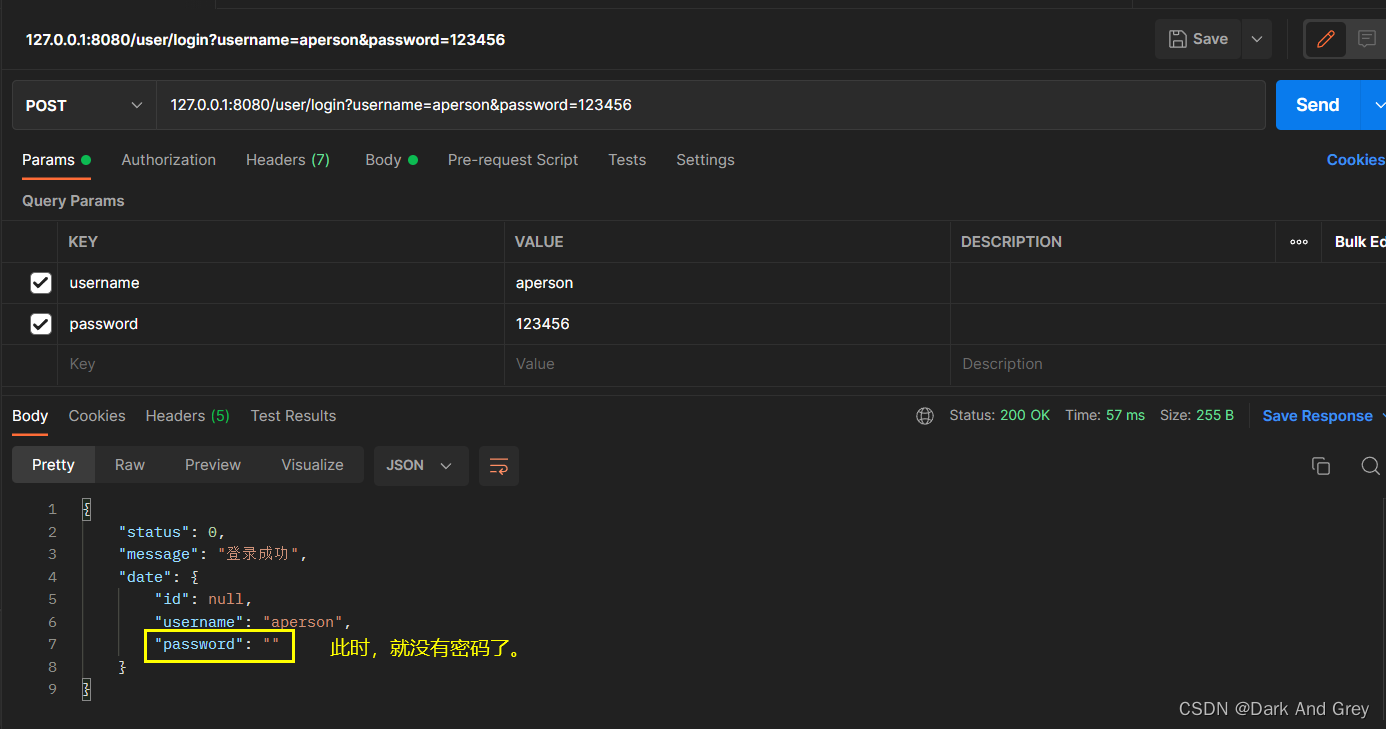Open the request Headers (7) tab

click(x=288, y=160)
